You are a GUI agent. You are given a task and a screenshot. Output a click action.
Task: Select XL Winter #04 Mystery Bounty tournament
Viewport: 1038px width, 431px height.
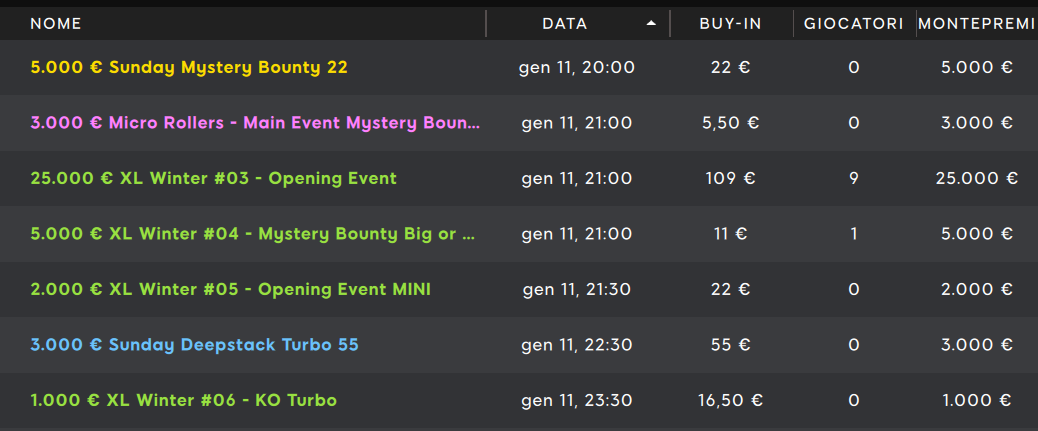point(253,234)
